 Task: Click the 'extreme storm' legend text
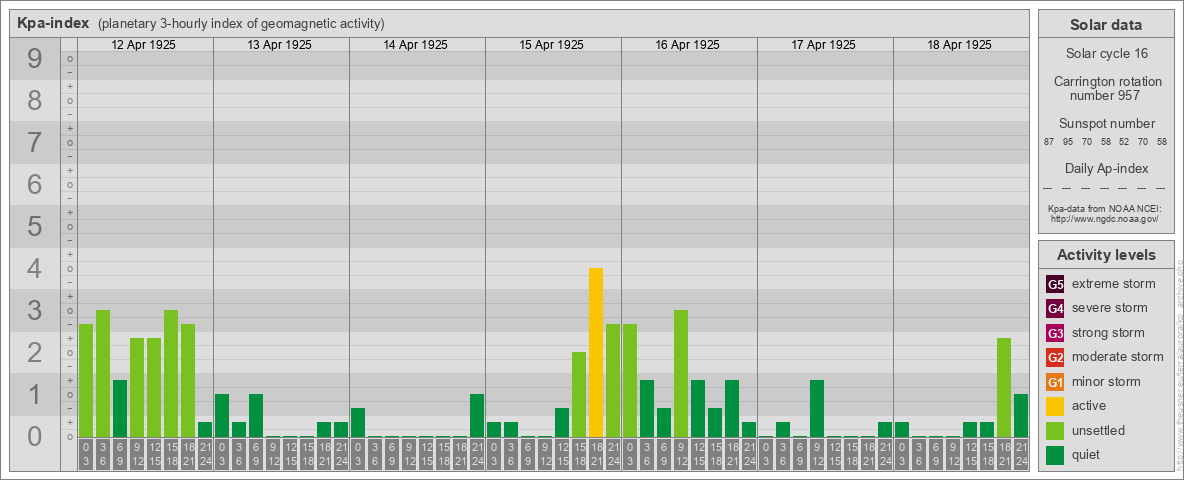[x=1114, y=285]
